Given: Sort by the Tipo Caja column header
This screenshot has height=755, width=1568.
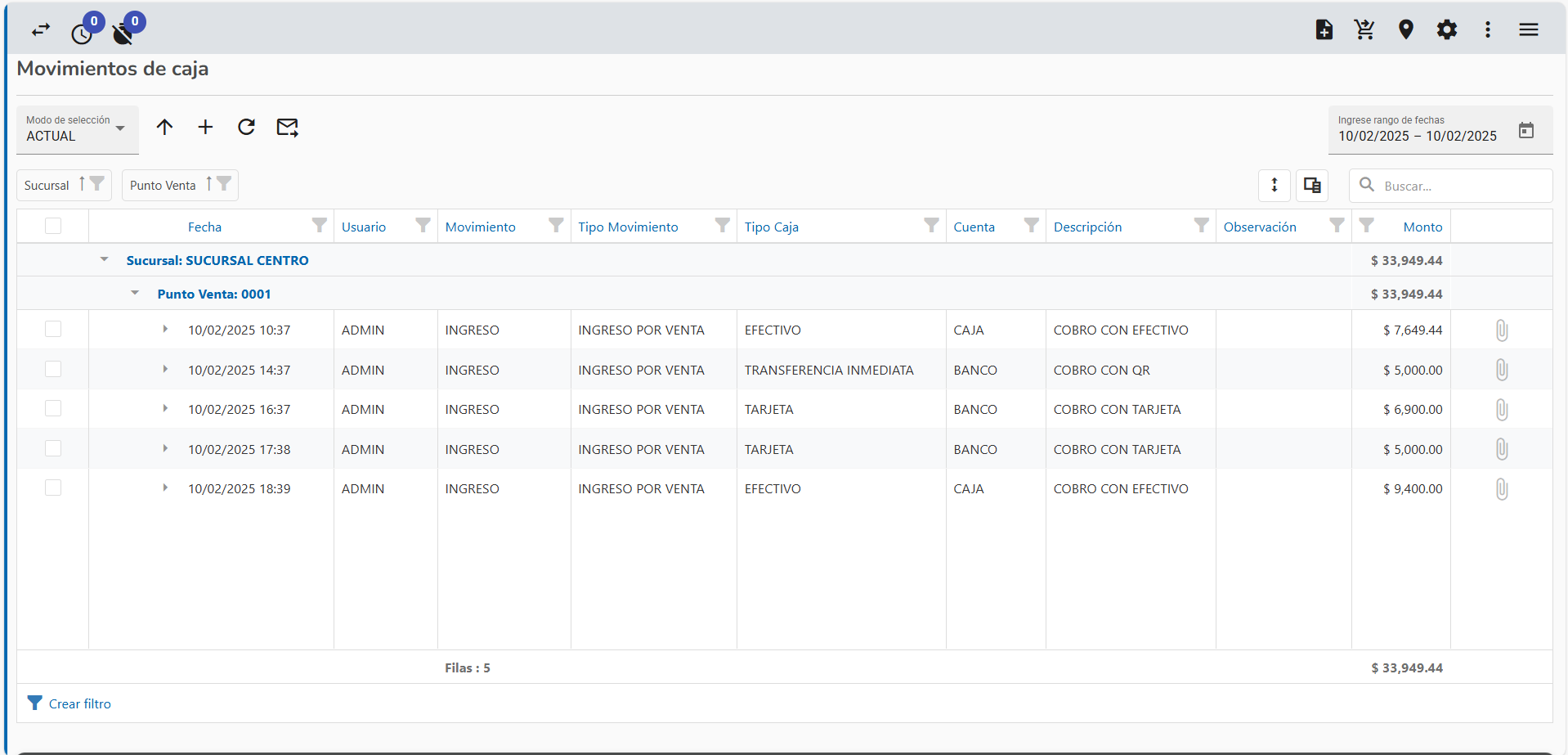Looking at the screenshot, I should pyautogui.click(x=771, y=227).
